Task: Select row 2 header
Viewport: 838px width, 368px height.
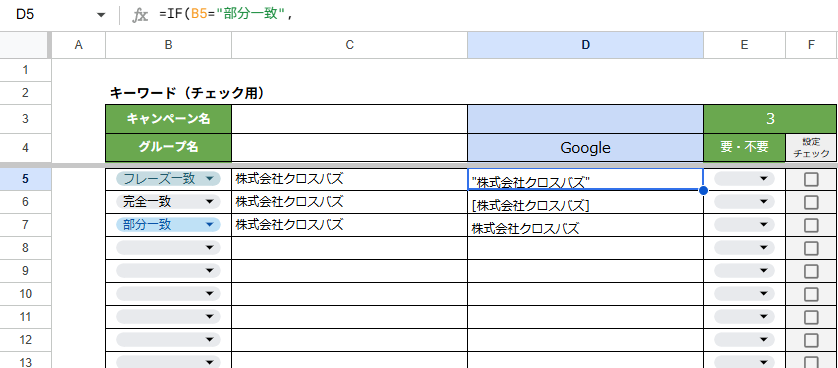Action: point(25,93)
